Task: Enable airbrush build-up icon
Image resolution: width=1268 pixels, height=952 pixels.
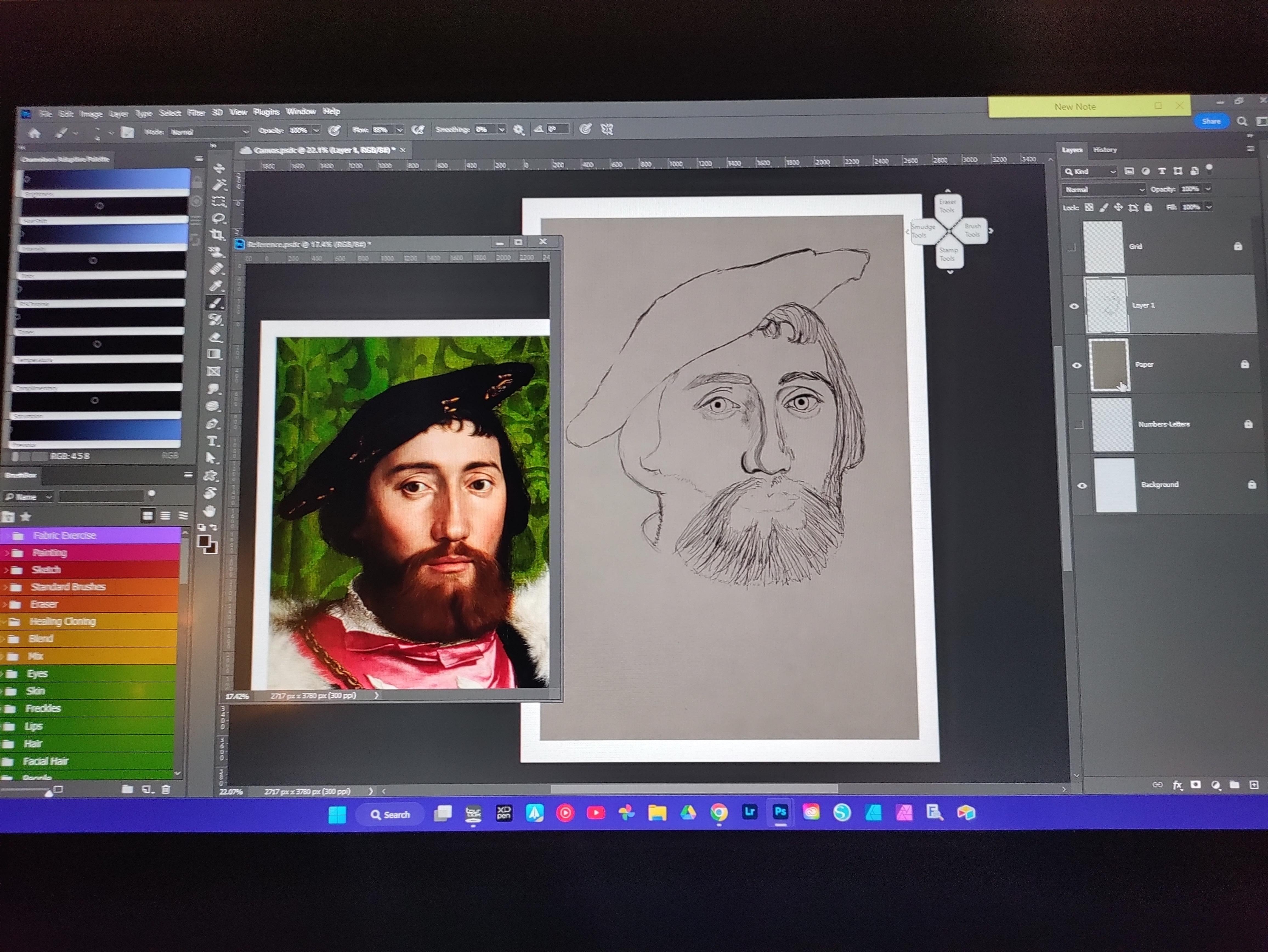Action: point(418,130)
